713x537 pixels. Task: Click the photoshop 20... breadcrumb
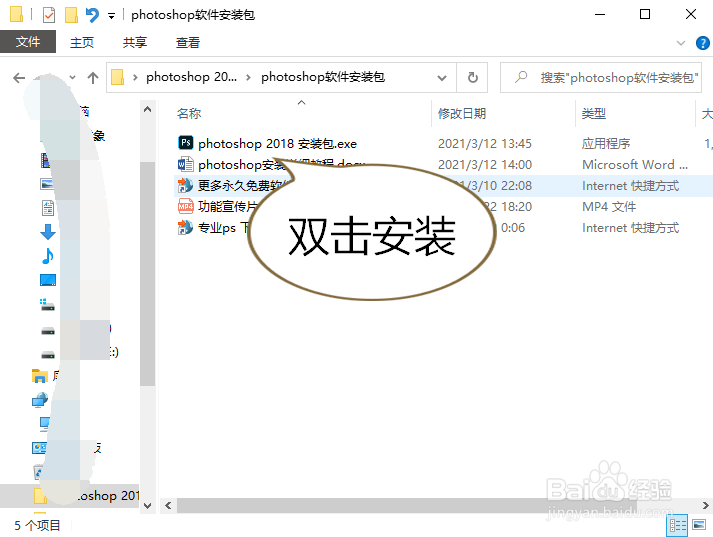pos(191,77)
